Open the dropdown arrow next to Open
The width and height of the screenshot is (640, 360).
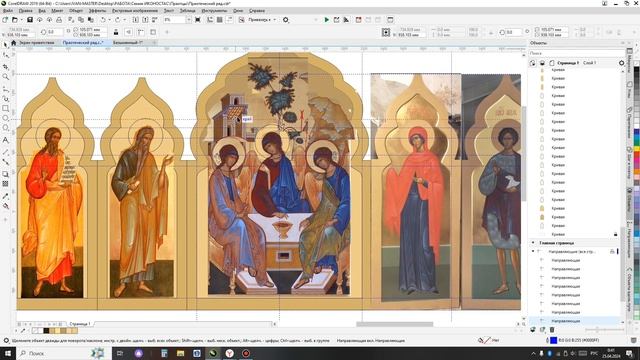pyautogui.click(x=21, y=20)
